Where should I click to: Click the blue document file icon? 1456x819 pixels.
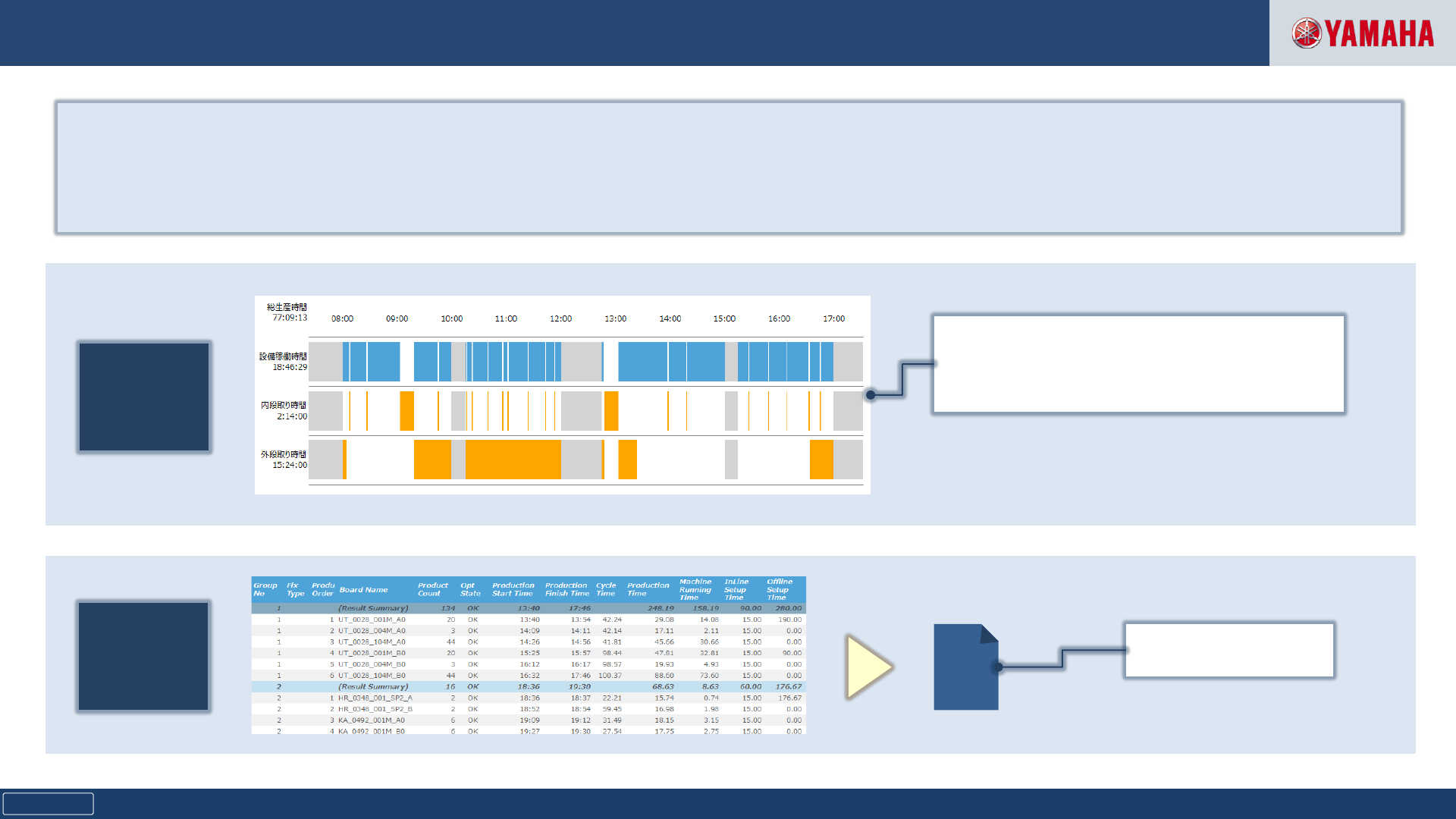(x=965, y=667)
